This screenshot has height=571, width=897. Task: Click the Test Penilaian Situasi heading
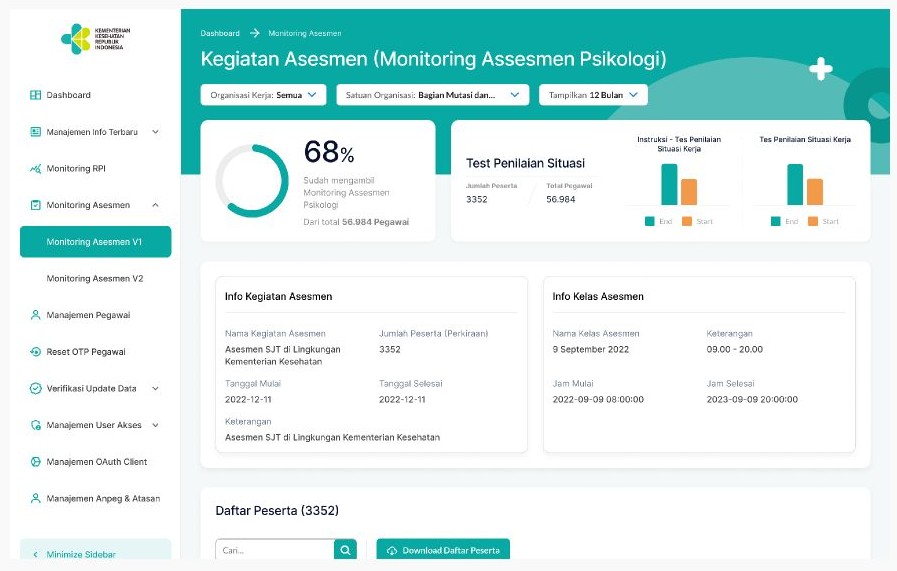coord(525,163)
